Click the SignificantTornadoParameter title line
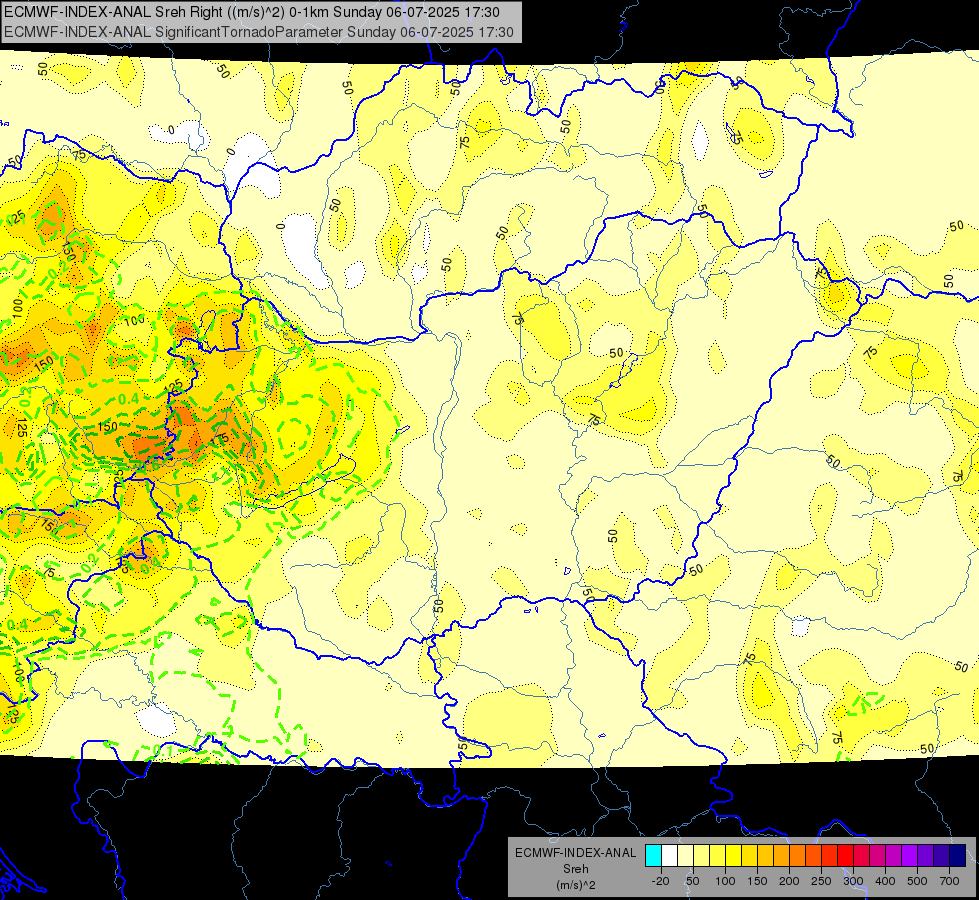This screenshot has width=979, height=900. point(258,32)
